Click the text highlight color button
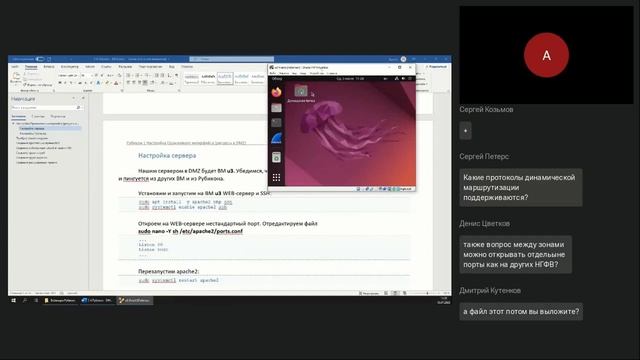 107,83
